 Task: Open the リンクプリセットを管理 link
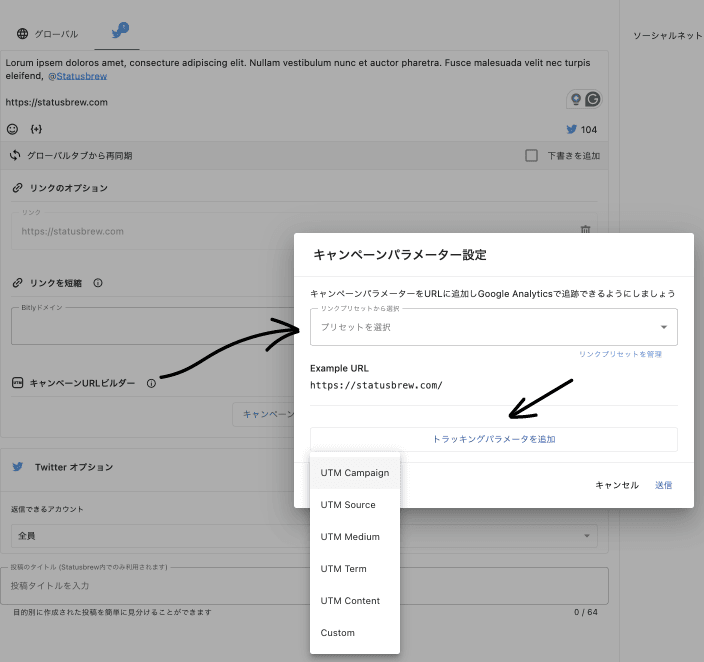tap(620, 354)
